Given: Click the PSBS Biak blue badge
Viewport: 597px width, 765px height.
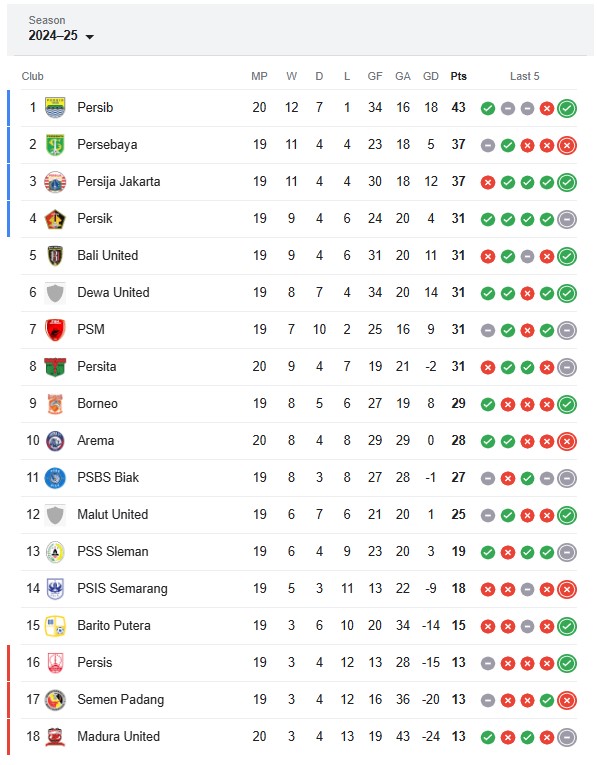Looking at the screenshot, I should click(x=55, y=478).
